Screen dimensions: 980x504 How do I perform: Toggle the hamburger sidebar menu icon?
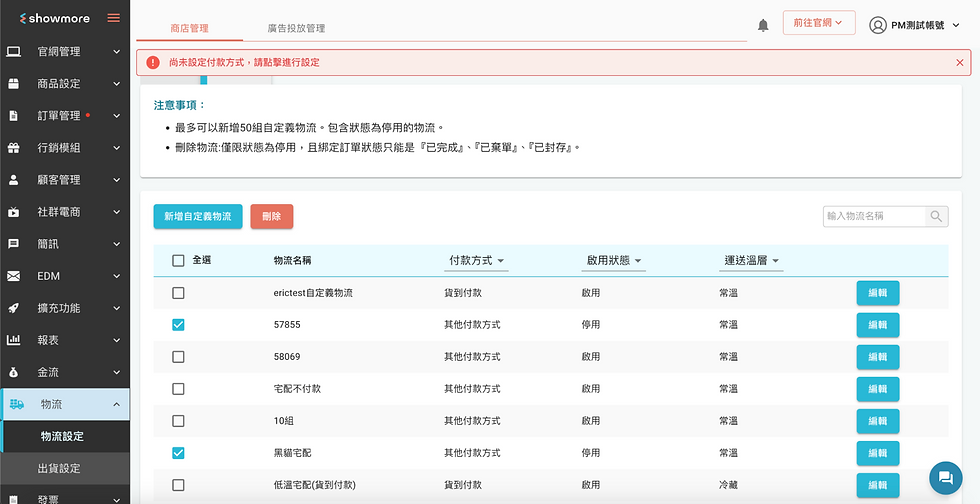(x=114, y=18)
